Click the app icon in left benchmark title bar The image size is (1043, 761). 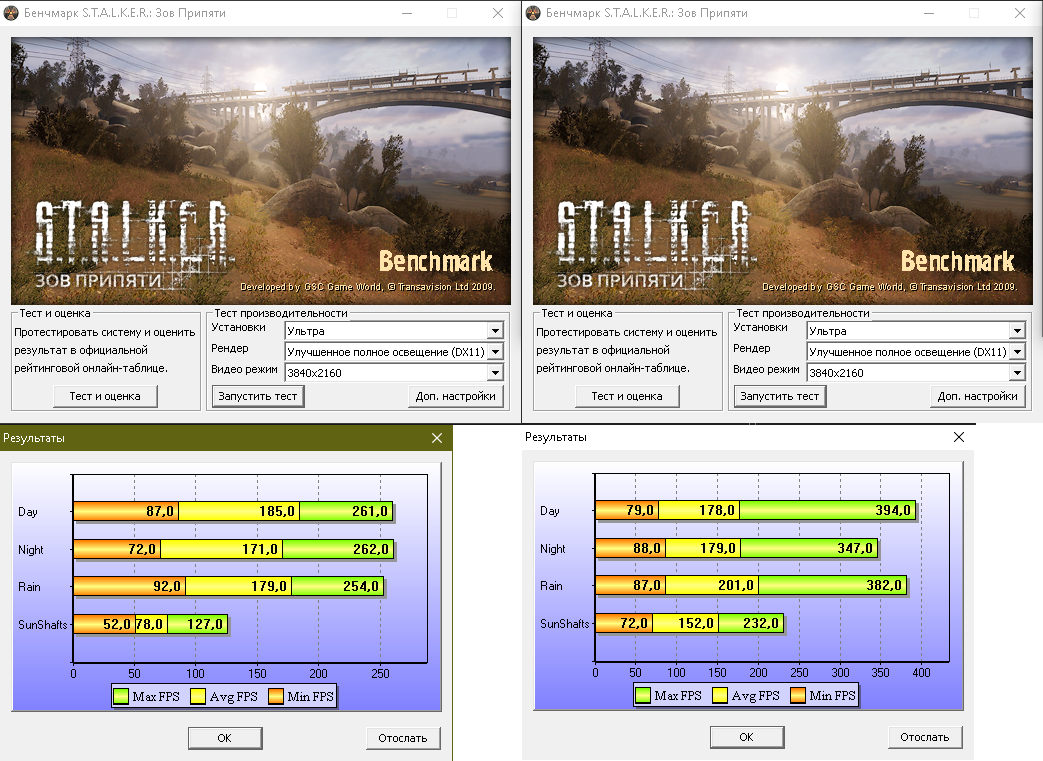tap(11, 13)
